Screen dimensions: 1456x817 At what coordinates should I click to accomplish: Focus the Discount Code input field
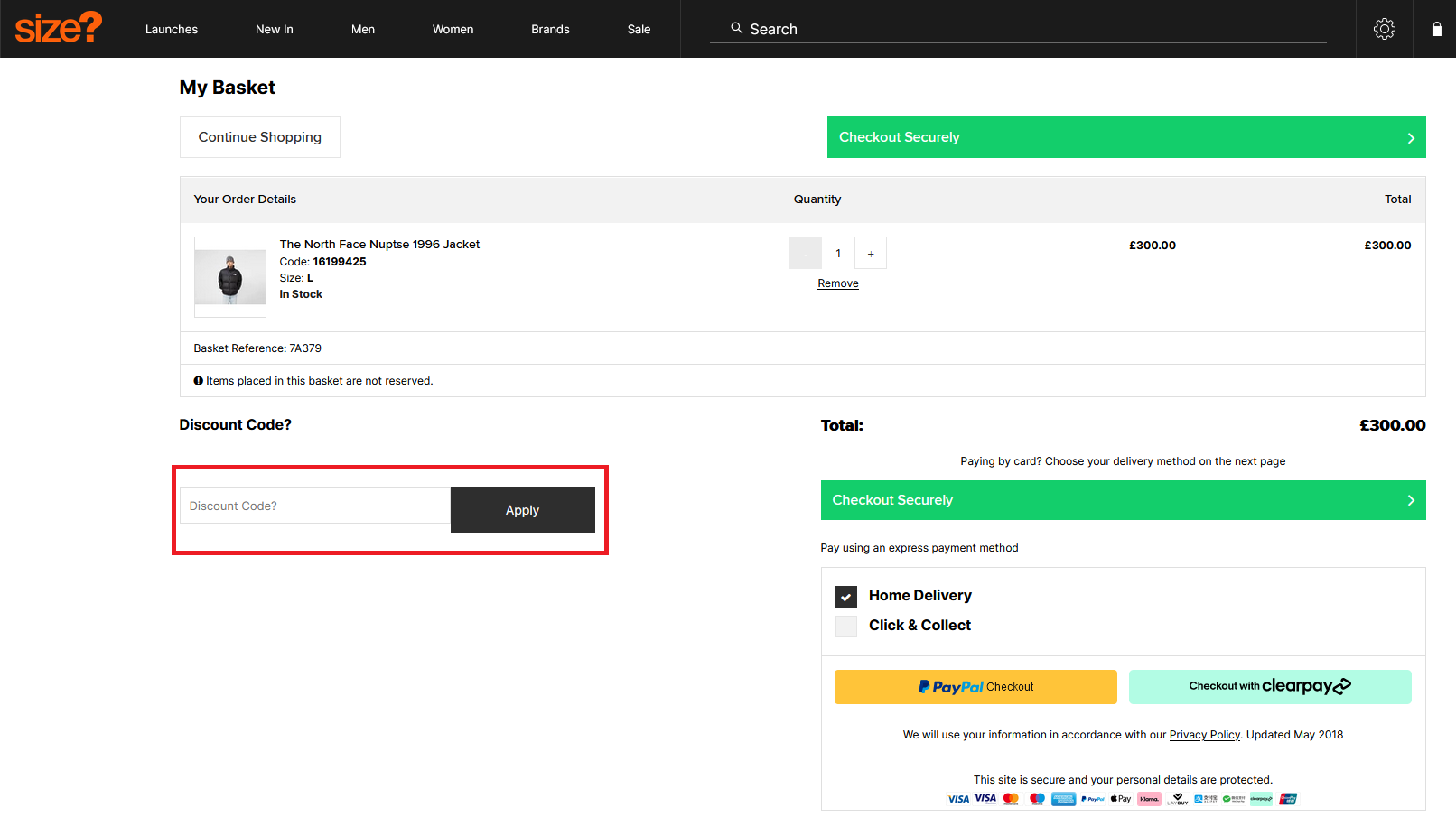pyautogui.click(x=315, y=506)
